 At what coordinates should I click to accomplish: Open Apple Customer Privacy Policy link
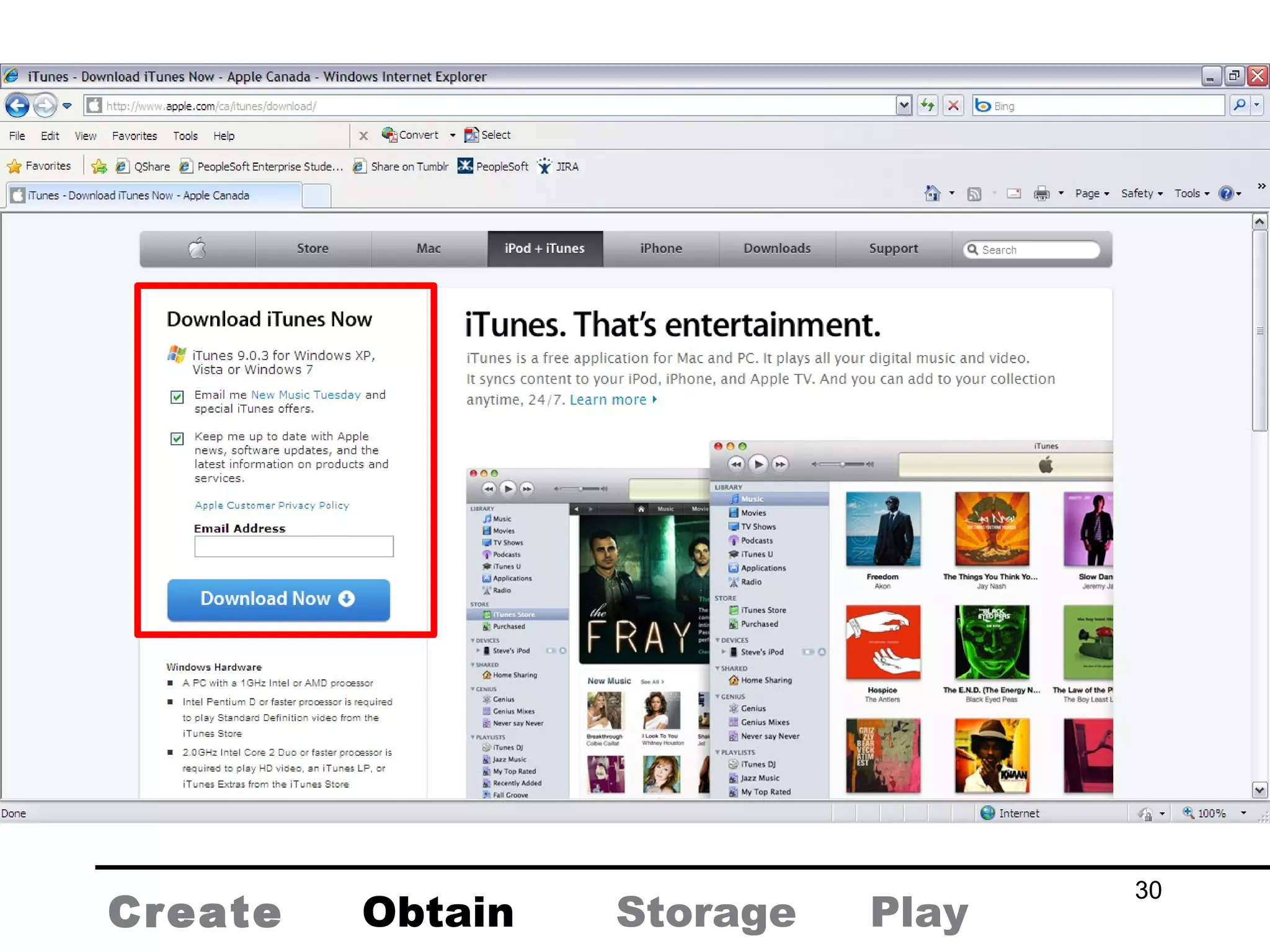point(272,505)
